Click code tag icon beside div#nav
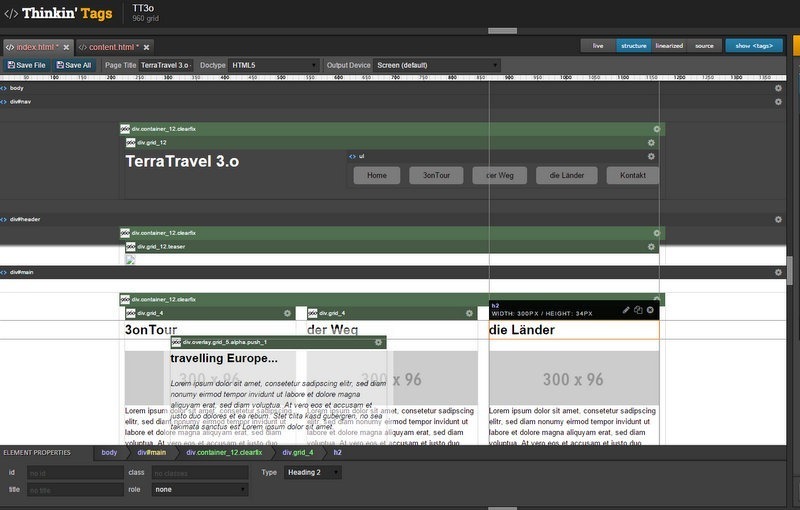 point(4,102)
